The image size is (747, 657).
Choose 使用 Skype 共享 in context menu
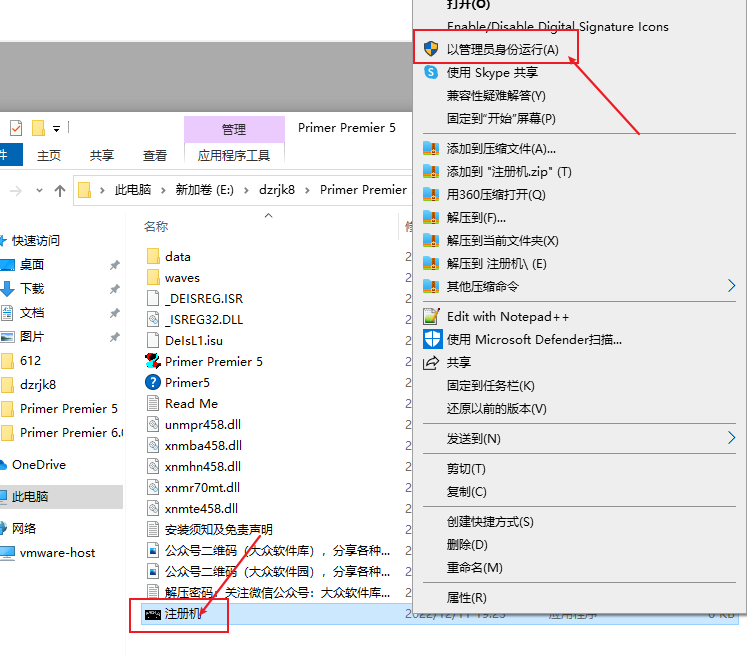pos(492,72)
